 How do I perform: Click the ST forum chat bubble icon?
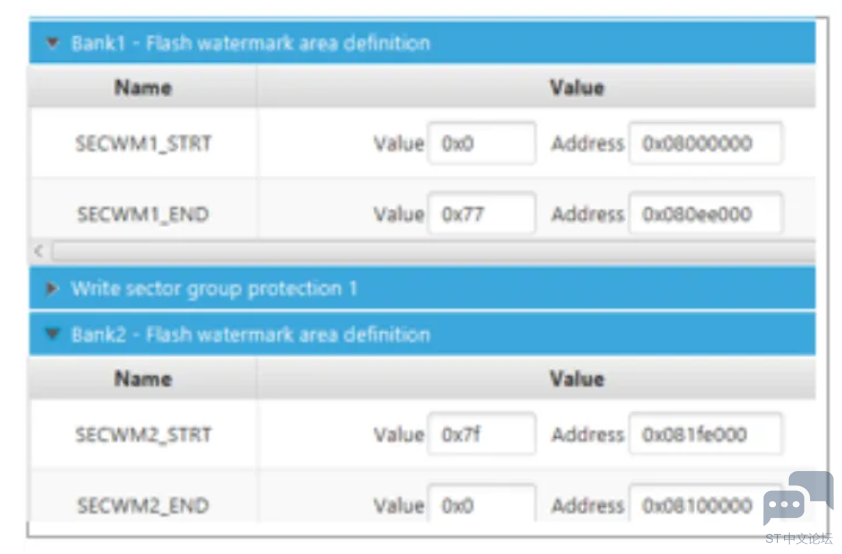click(x=797, y=499)
